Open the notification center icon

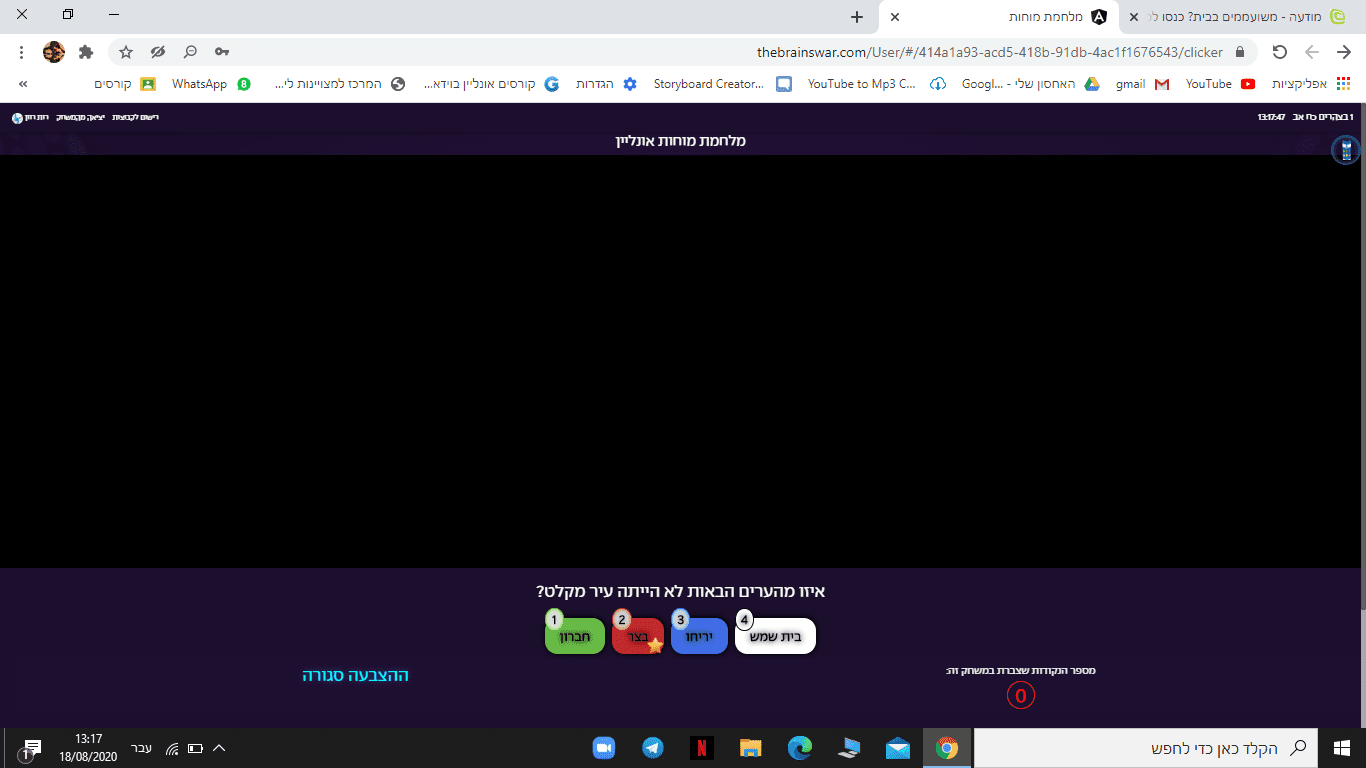pos(29,749)
